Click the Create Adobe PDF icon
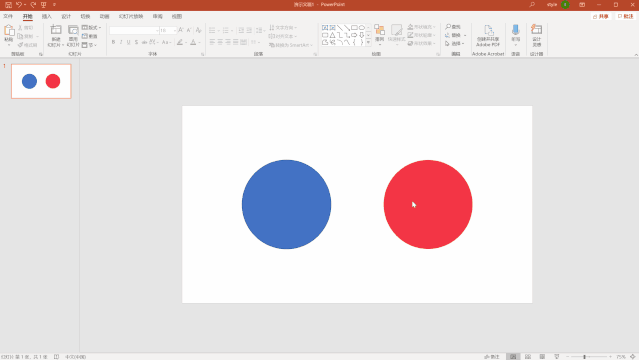This screenshot has width=639, height=360. 488,30
